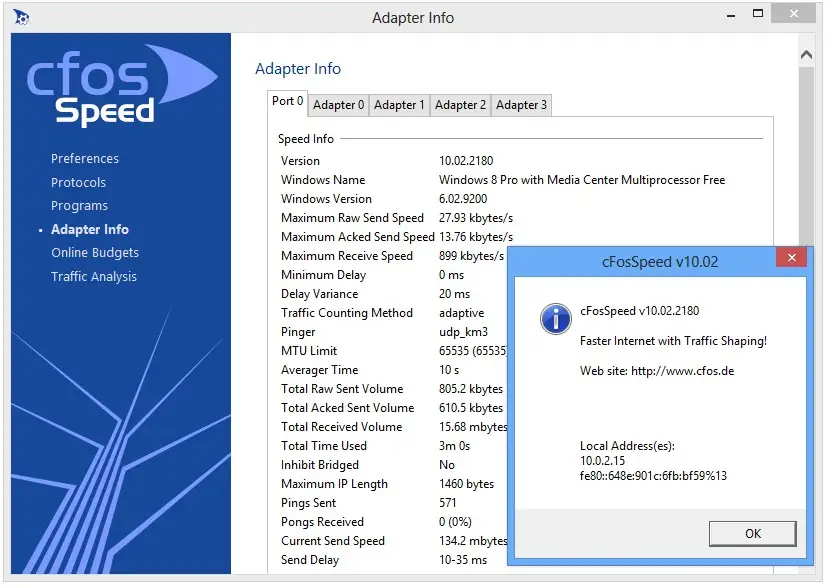Image resolution: width=827 pixels, height=588 pixels.
Task: Click the value 13.76 kbytes/s
Action: tap(476, 237)
